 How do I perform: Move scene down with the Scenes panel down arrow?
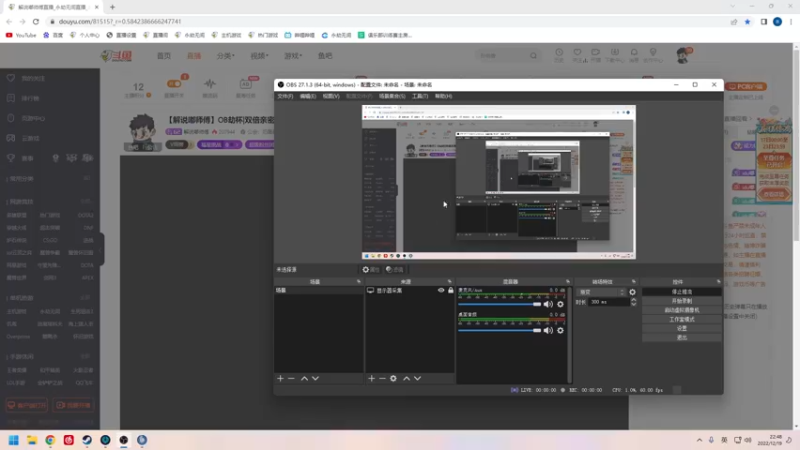[x=315, y=379]
